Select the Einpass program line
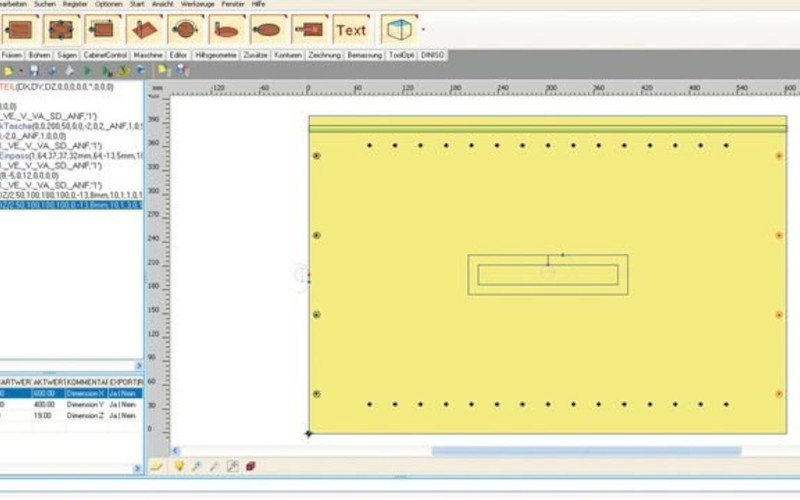Viewport: 800px width, 500px height. coord(71,156)
